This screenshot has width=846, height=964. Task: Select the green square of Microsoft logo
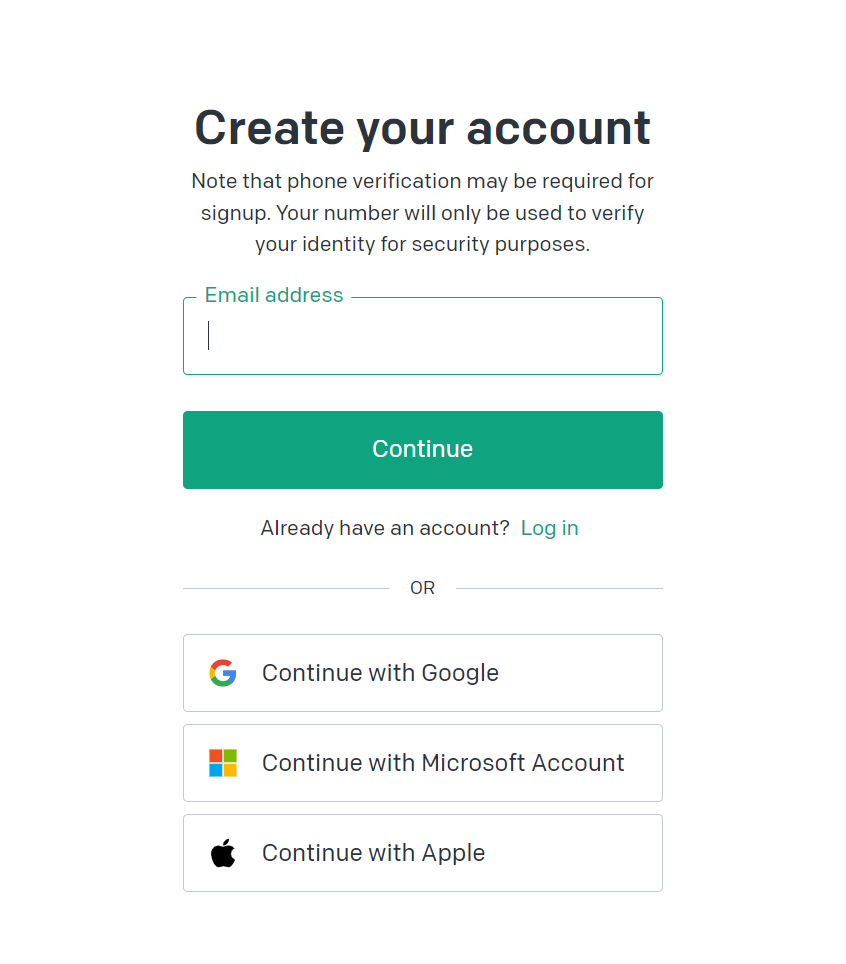228,756
